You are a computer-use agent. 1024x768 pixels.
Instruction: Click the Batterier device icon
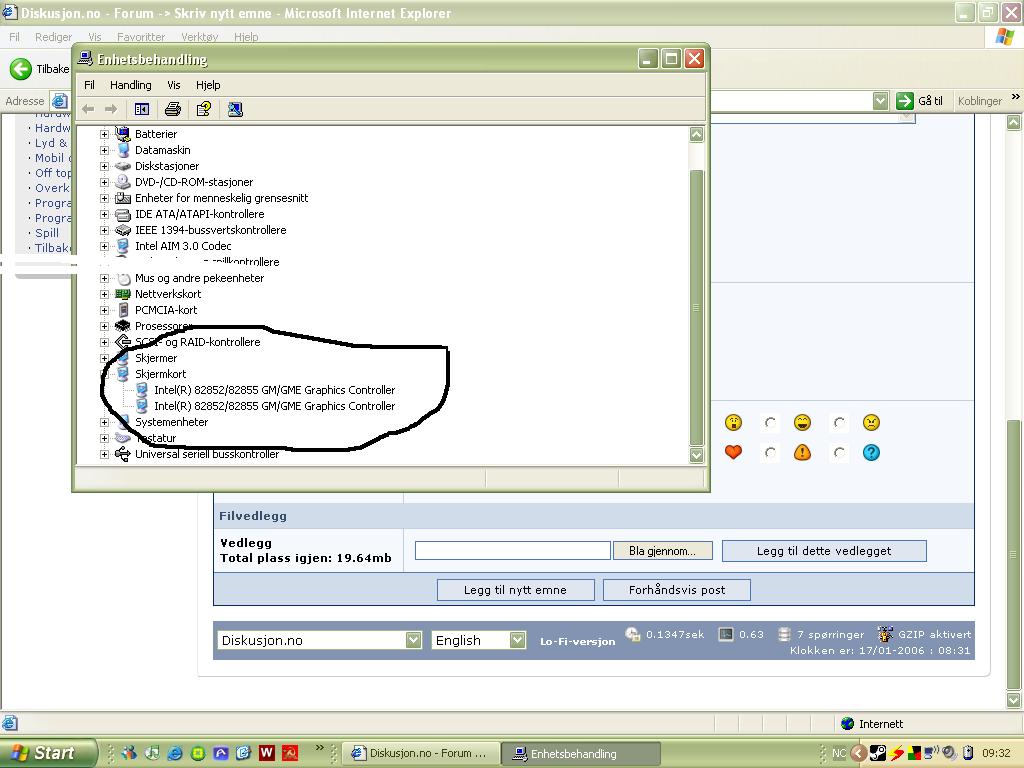(123, 133)
